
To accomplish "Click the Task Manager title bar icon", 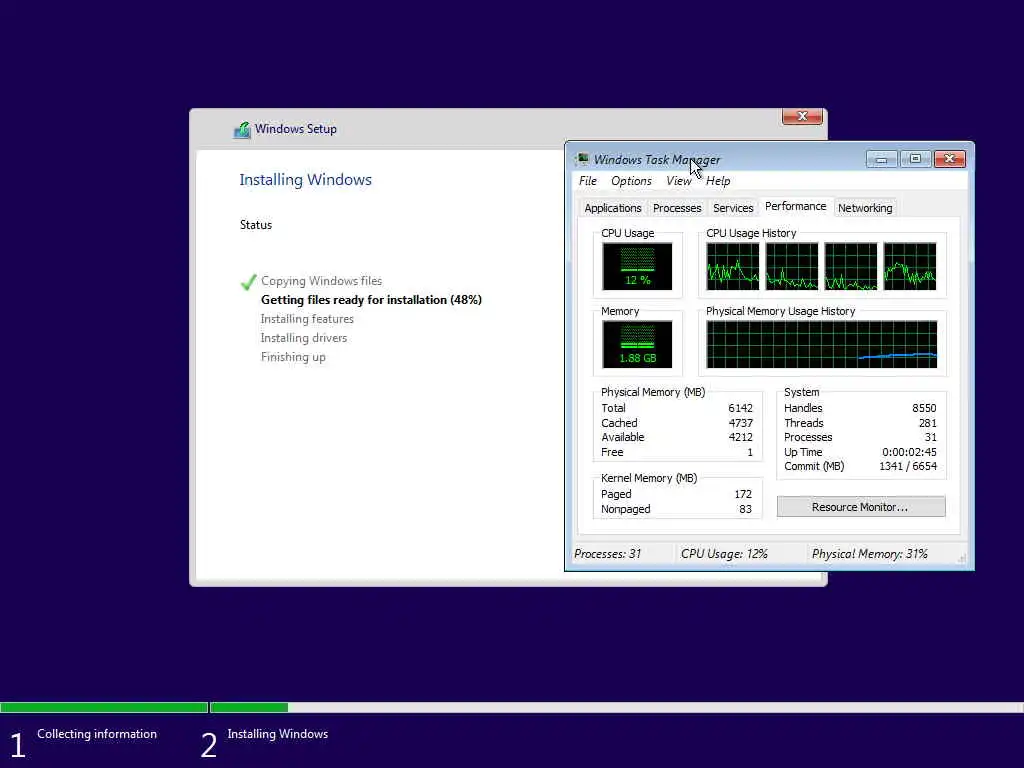I will pyautogui.click(x=582, y=159).
